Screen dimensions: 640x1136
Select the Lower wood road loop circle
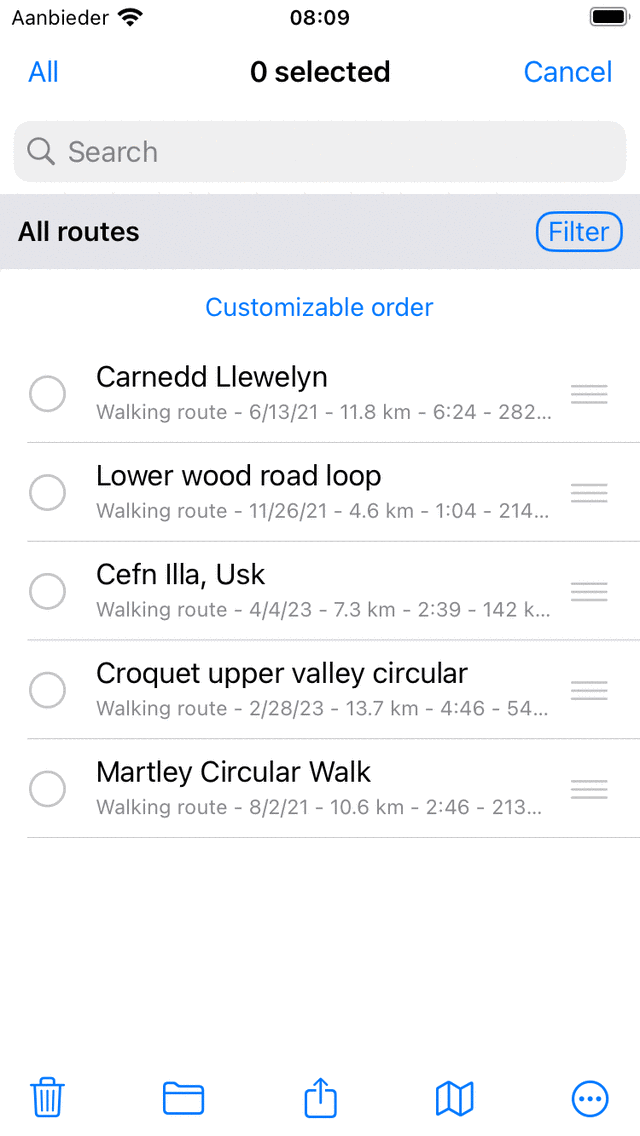[x=47, y=492]
